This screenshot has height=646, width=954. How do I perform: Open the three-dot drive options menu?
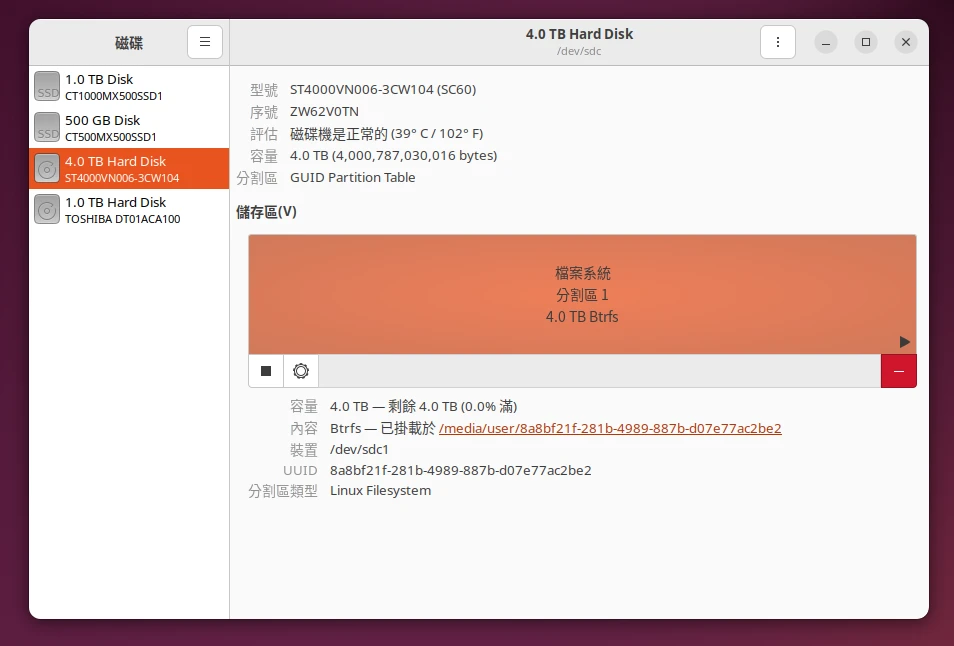[x=777, y=42]
